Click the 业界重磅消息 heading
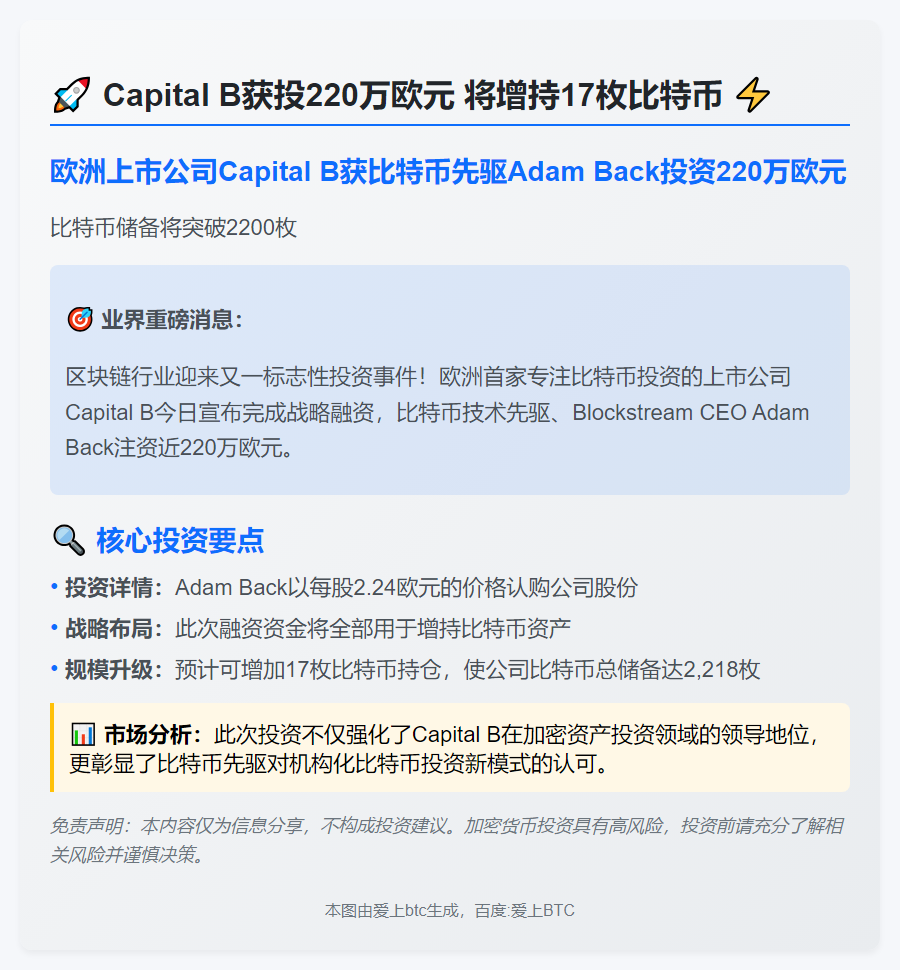 tap(172, 320)
